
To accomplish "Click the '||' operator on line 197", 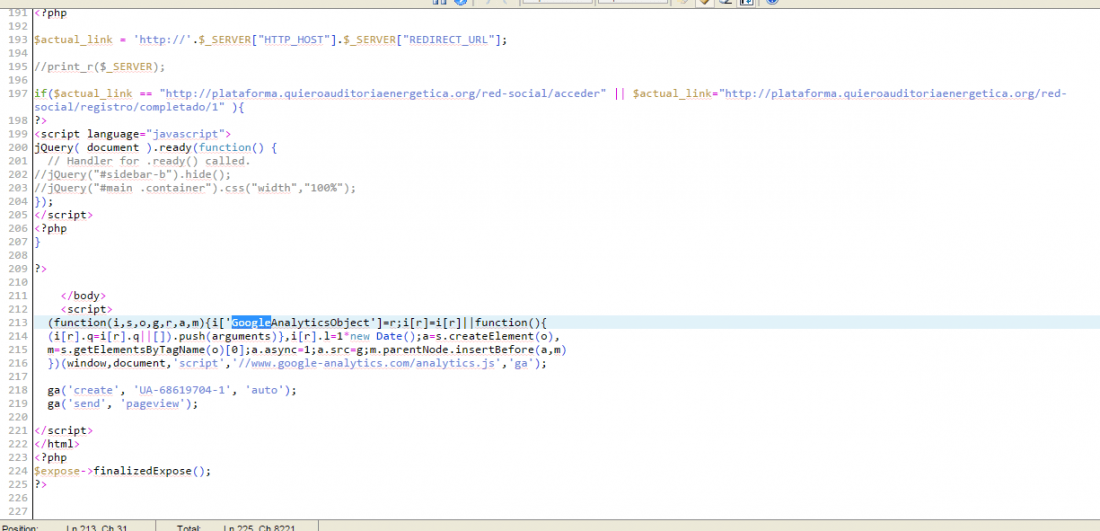I will tap(619, 94).
